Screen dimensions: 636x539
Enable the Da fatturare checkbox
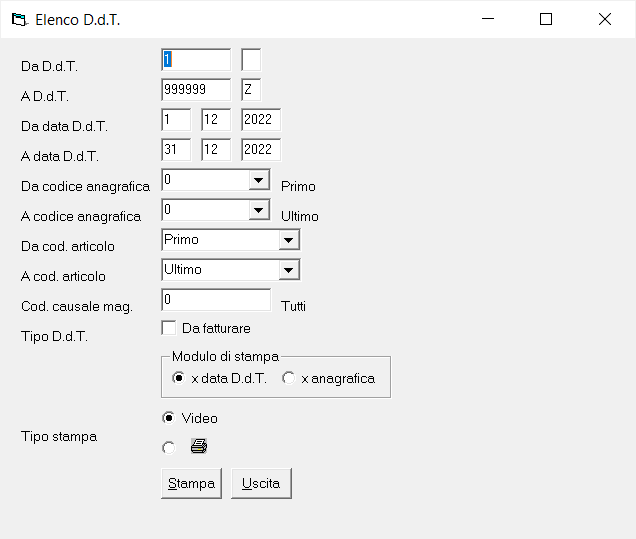(x=169, y=328)
